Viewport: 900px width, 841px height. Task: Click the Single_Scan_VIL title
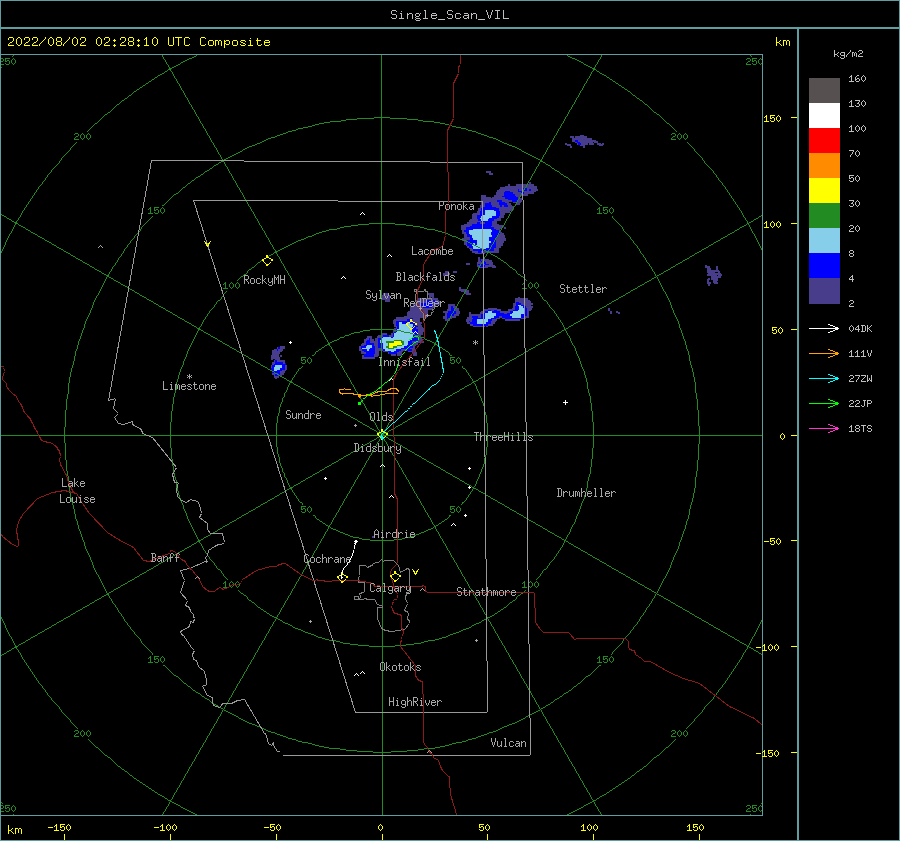[449, 15]
